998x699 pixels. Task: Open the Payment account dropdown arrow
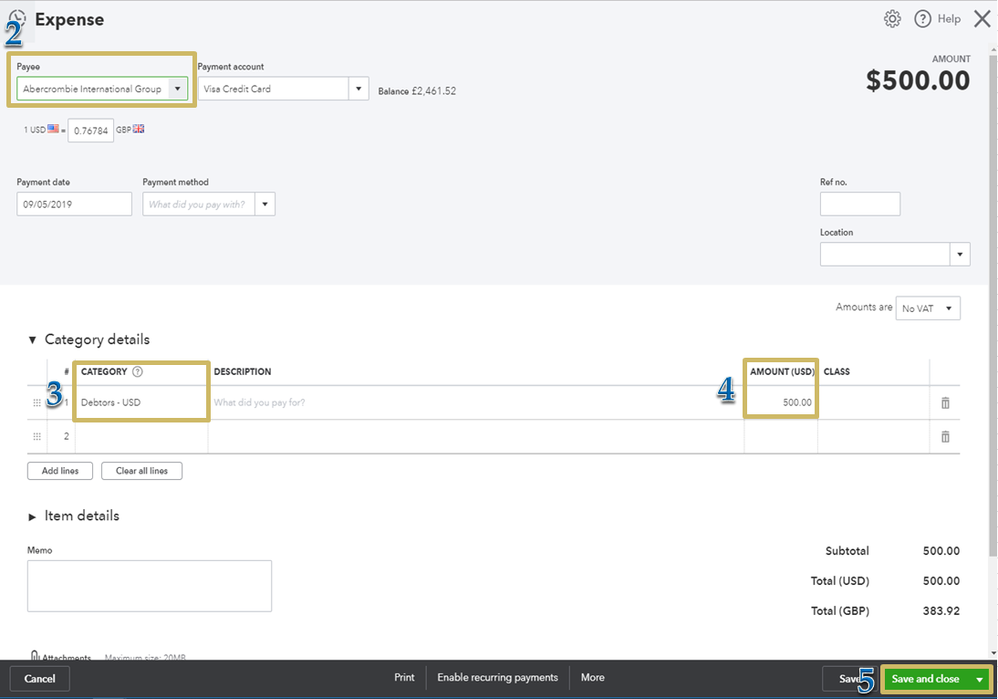coord(358,89)
